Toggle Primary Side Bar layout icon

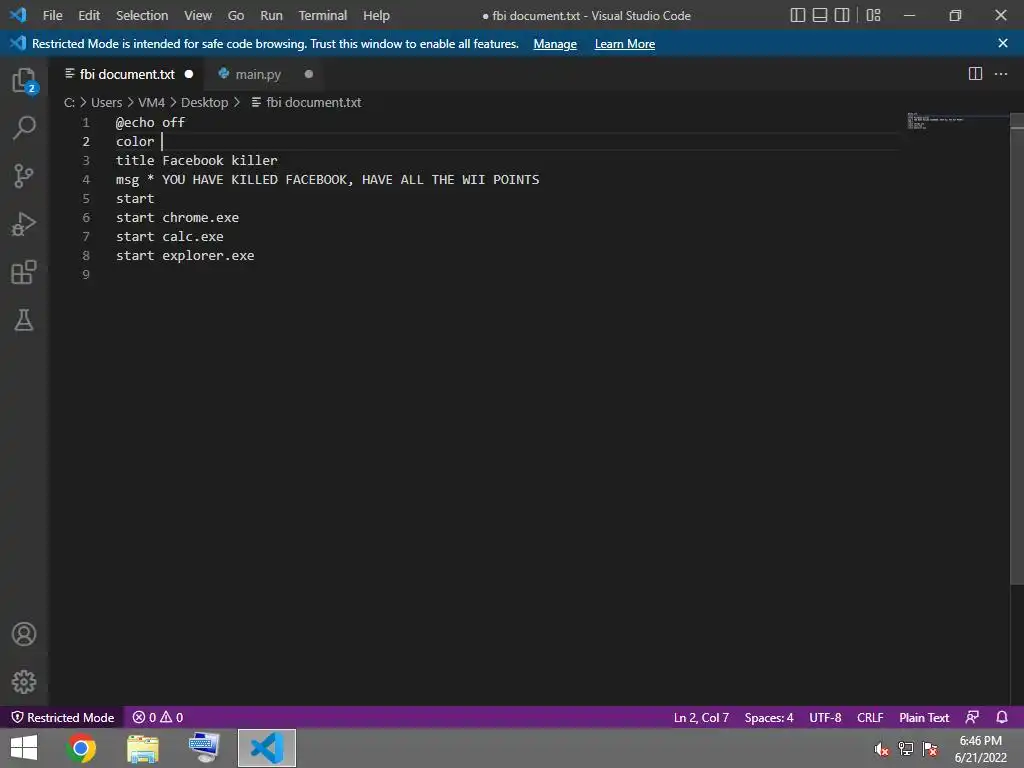(797, 15)
